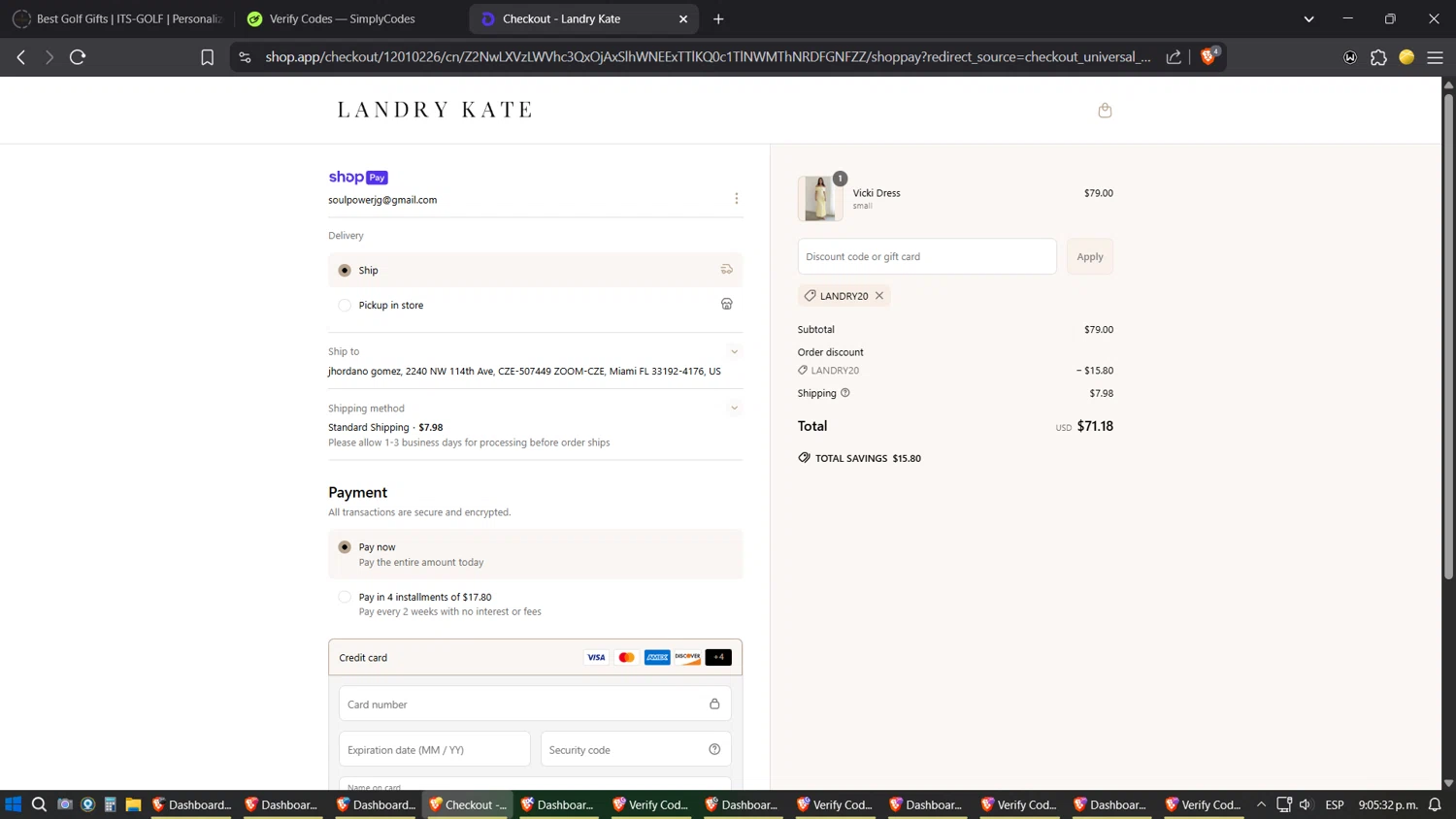Open the notifications bell in system tray

(1435, 804)
